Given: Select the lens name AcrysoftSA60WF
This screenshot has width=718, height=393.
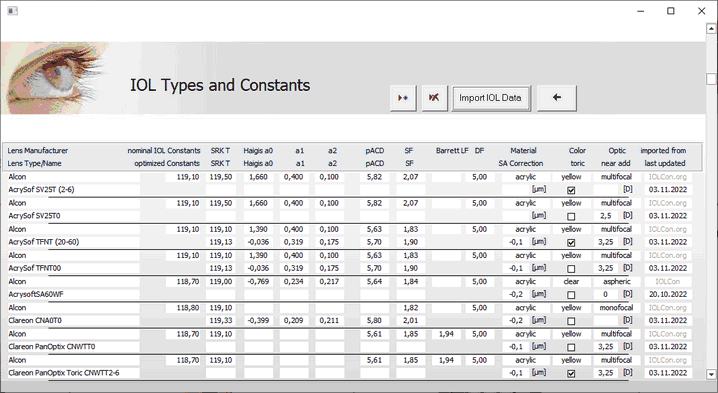Looking at the screenshot, I should tap(74, 294).
